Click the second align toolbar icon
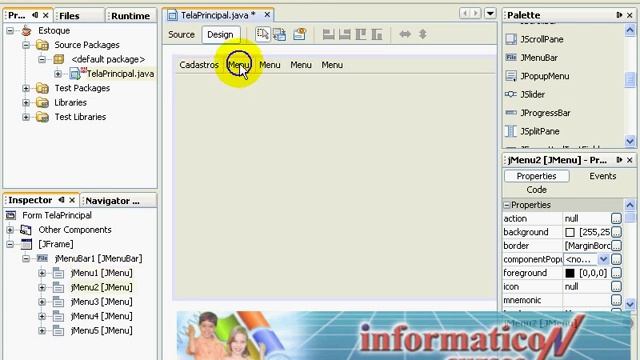 [x=344, y=34]
